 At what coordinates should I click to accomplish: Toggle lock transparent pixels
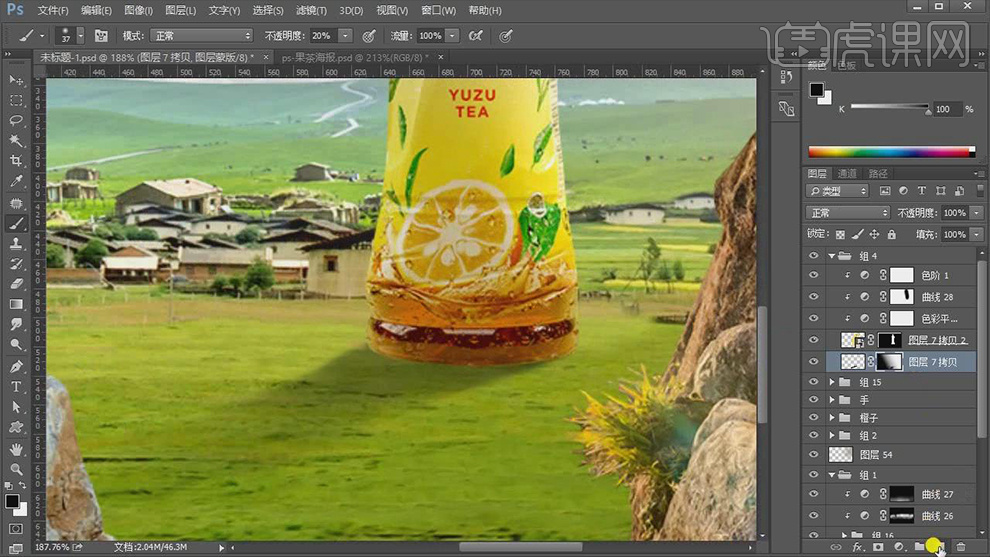pyautogui.click(x=840, y=234)
